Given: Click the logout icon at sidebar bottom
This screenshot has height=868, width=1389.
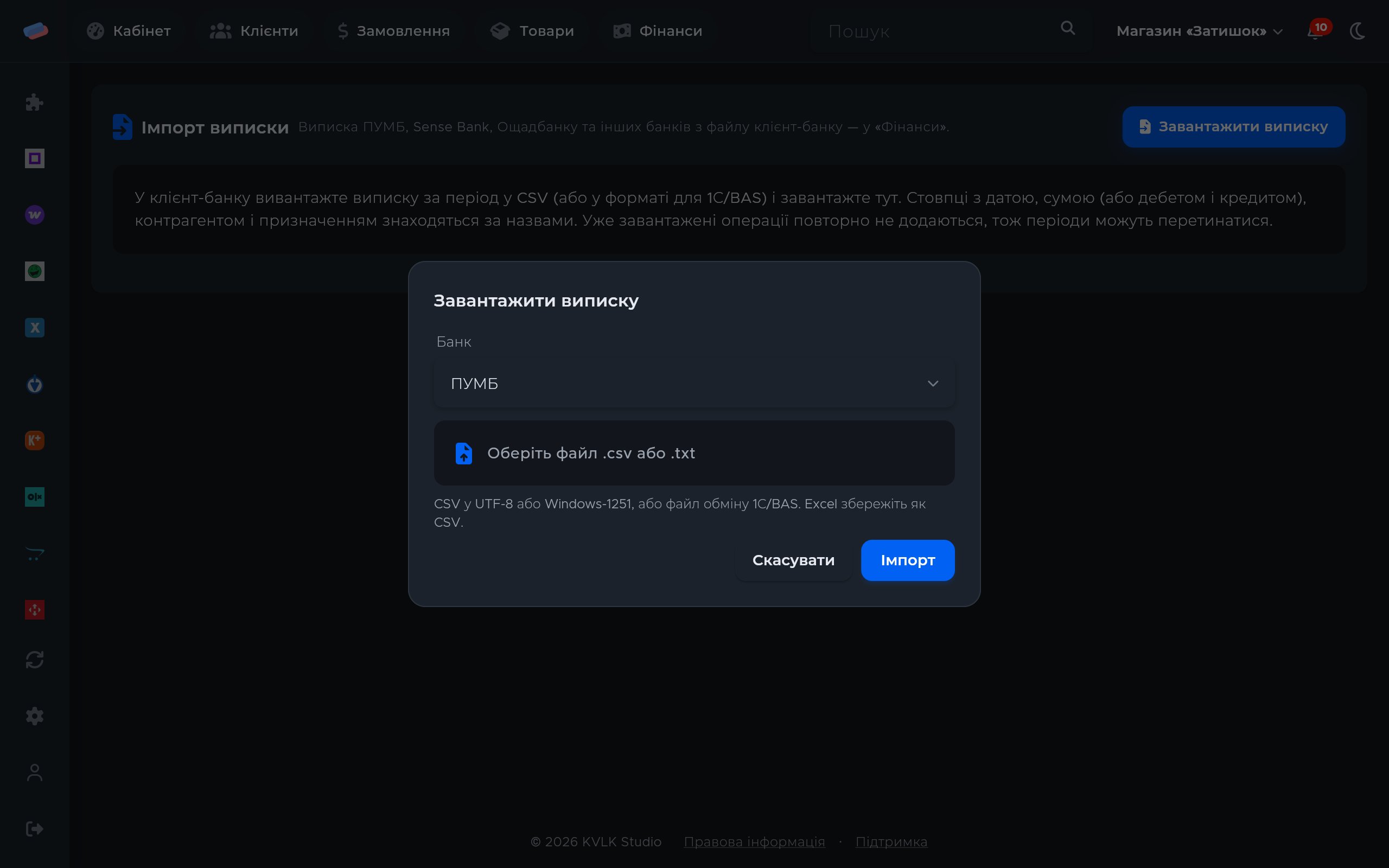Looking at the screenshot, I should point(34,829).
